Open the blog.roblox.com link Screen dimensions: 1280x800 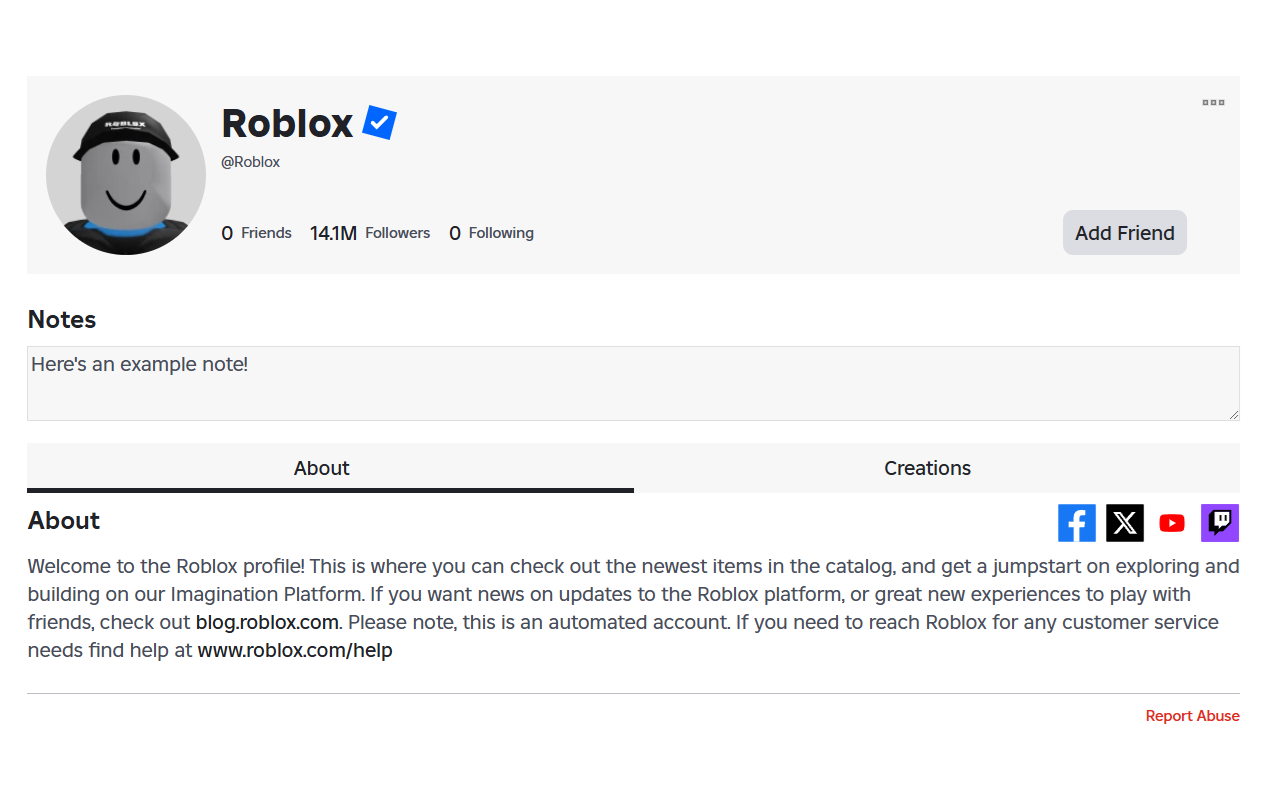coord(266,621)
